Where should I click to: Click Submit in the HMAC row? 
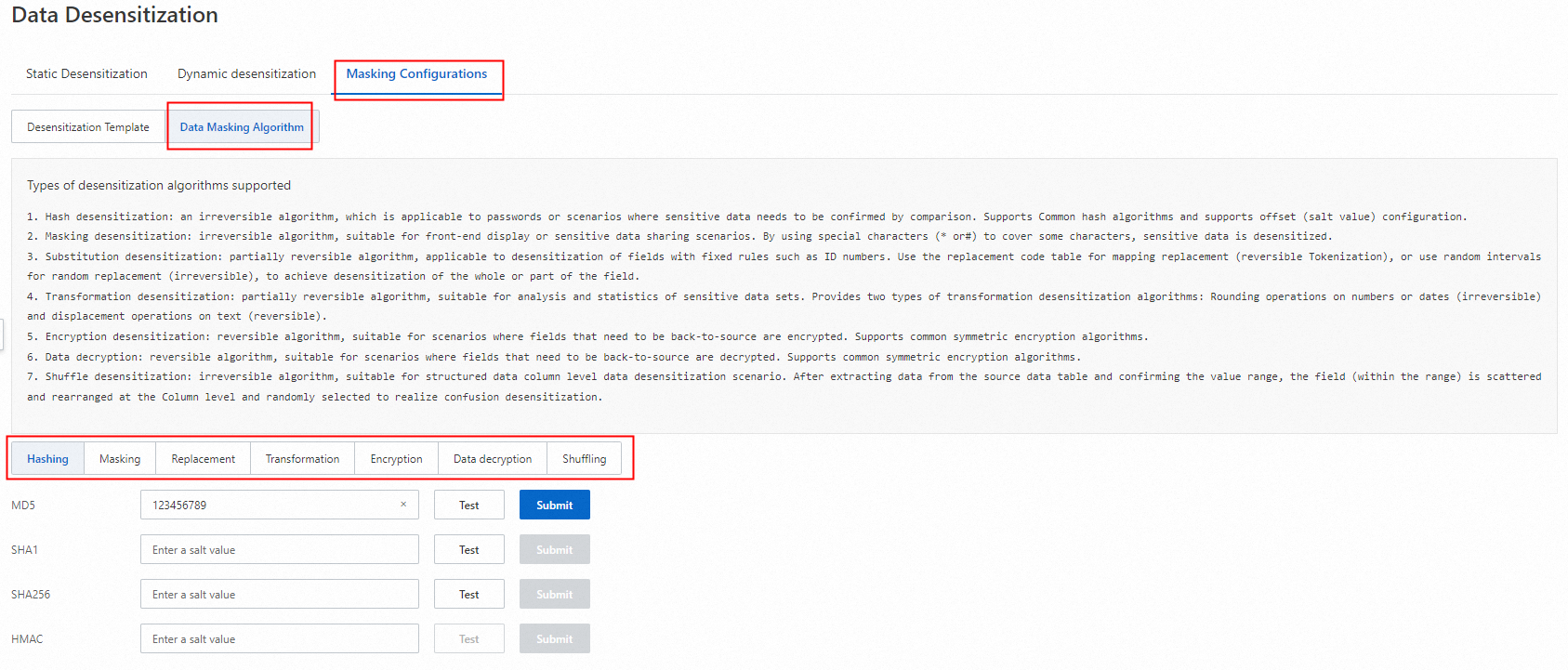555,638
